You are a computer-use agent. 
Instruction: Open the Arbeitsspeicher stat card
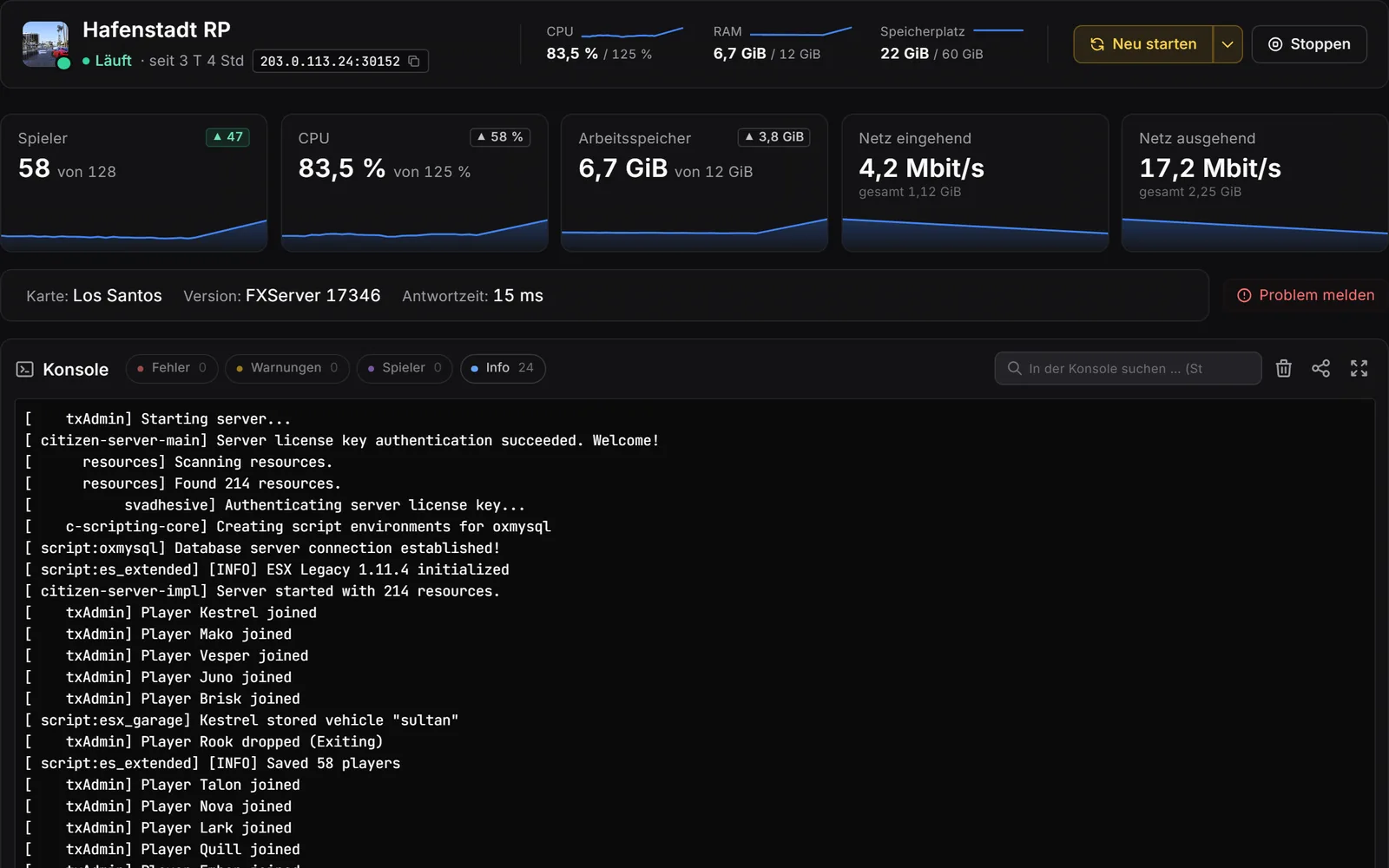[x=694, y=183]
